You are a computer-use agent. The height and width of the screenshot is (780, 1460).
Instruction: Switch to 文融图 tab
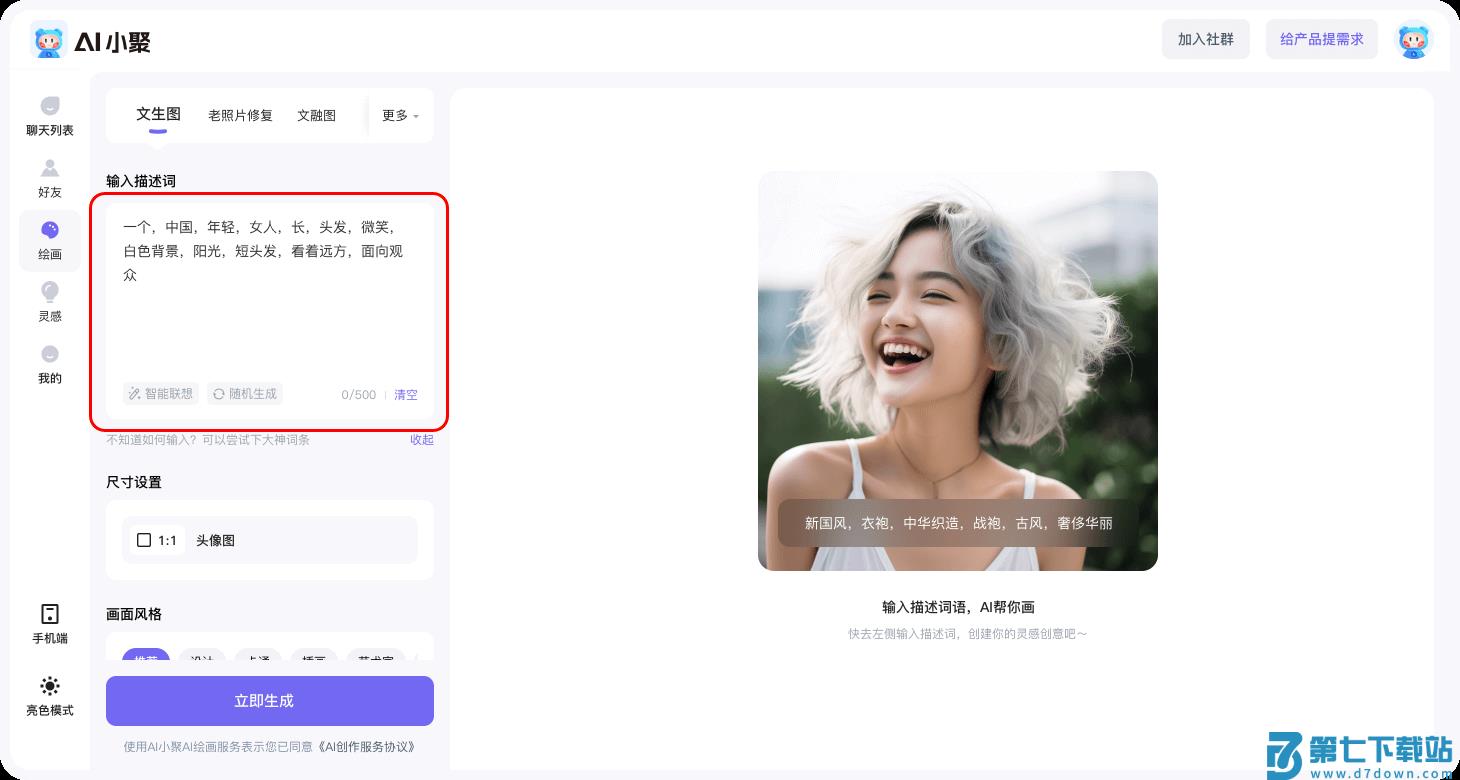click(x=316, y=115)
